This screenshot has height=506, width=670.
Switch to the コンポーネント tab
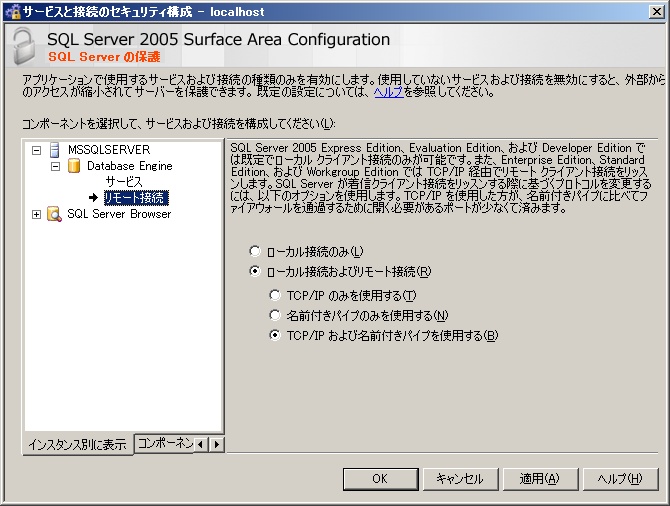165,443
